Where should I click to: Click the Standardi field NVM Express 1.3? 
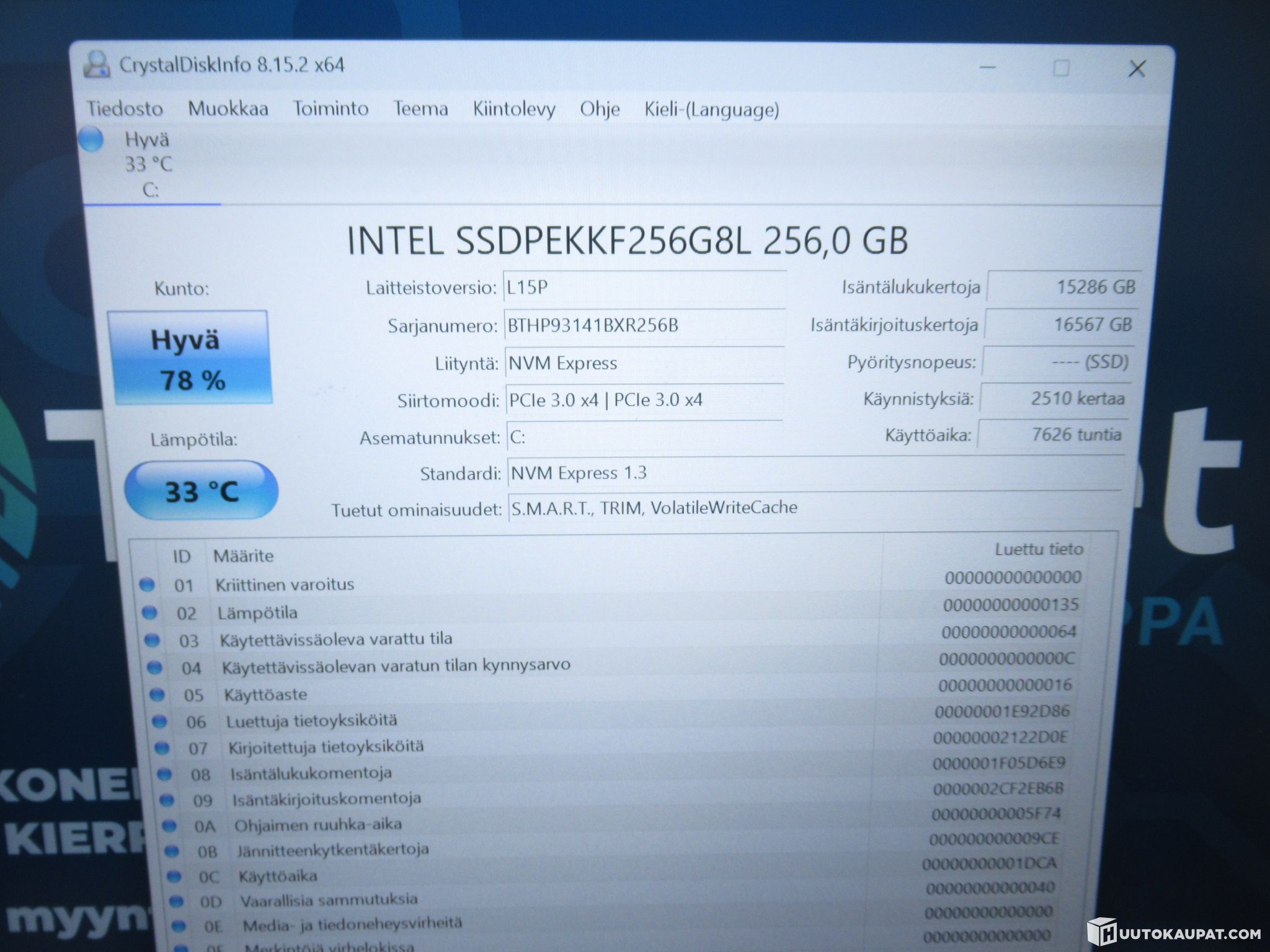click(815, 473)
